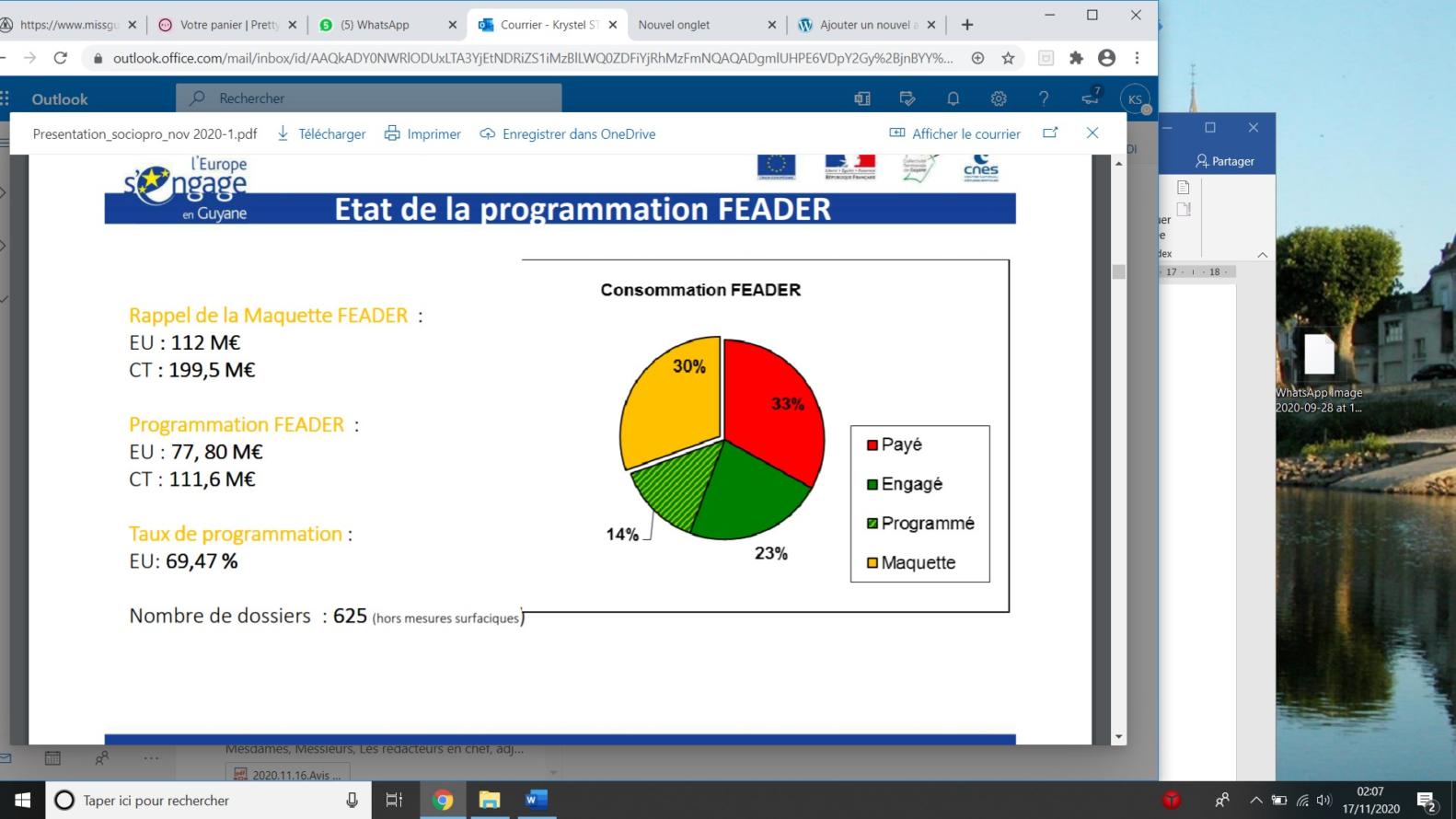Open Chrome extensions puzzle icon
Screen dimensions: 1456x819
pyautogui.click(x=1076, y=58)
